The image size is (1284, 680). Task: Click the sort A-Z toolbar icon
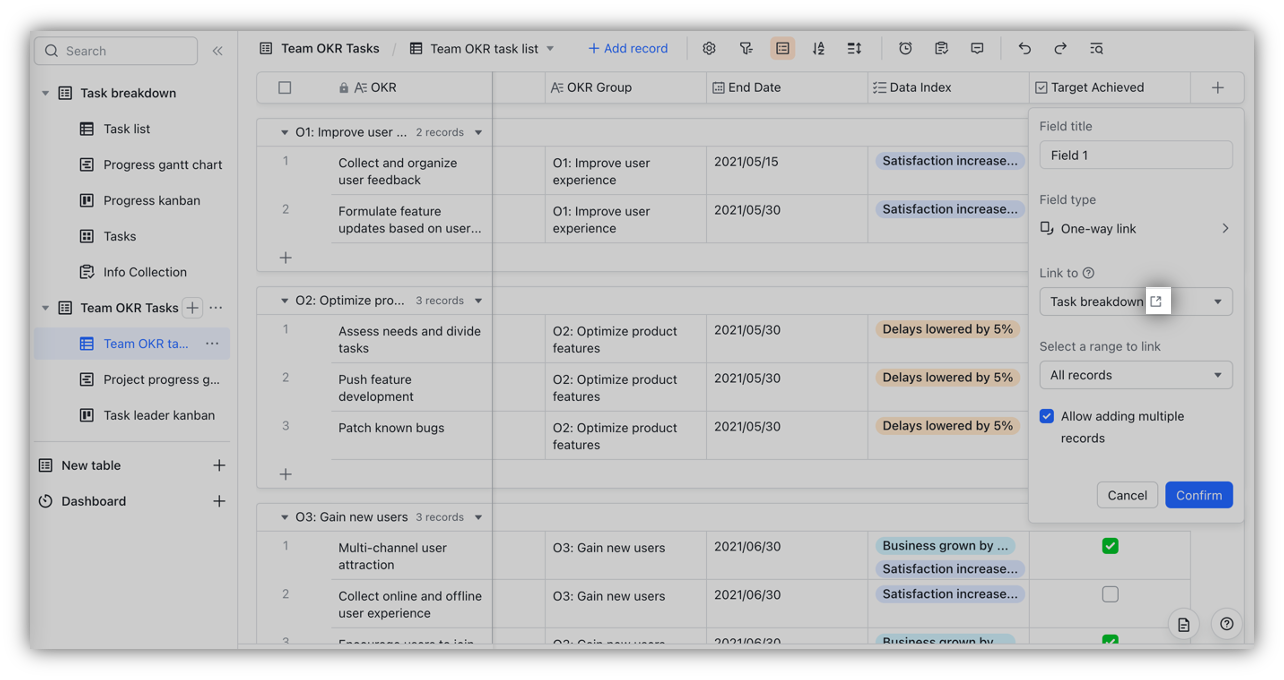click(x=818, y=48)
